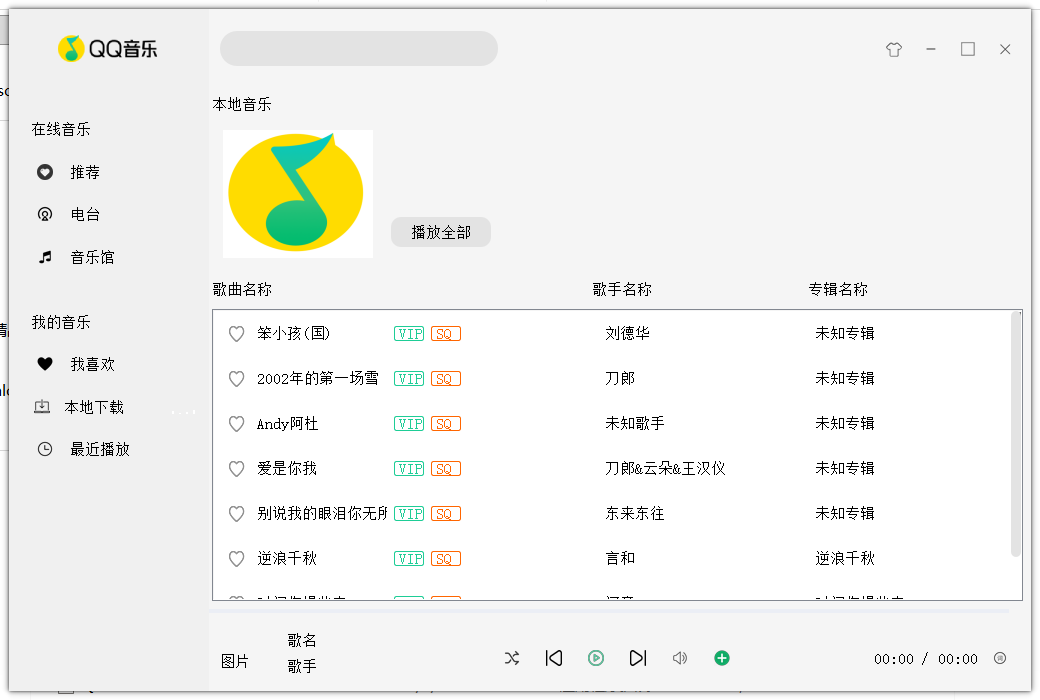This screenshot has height=700, width=1040.
Task: Like the song 2002年的第一场雪
Action: pyautogui.click(x=236, y=379)
